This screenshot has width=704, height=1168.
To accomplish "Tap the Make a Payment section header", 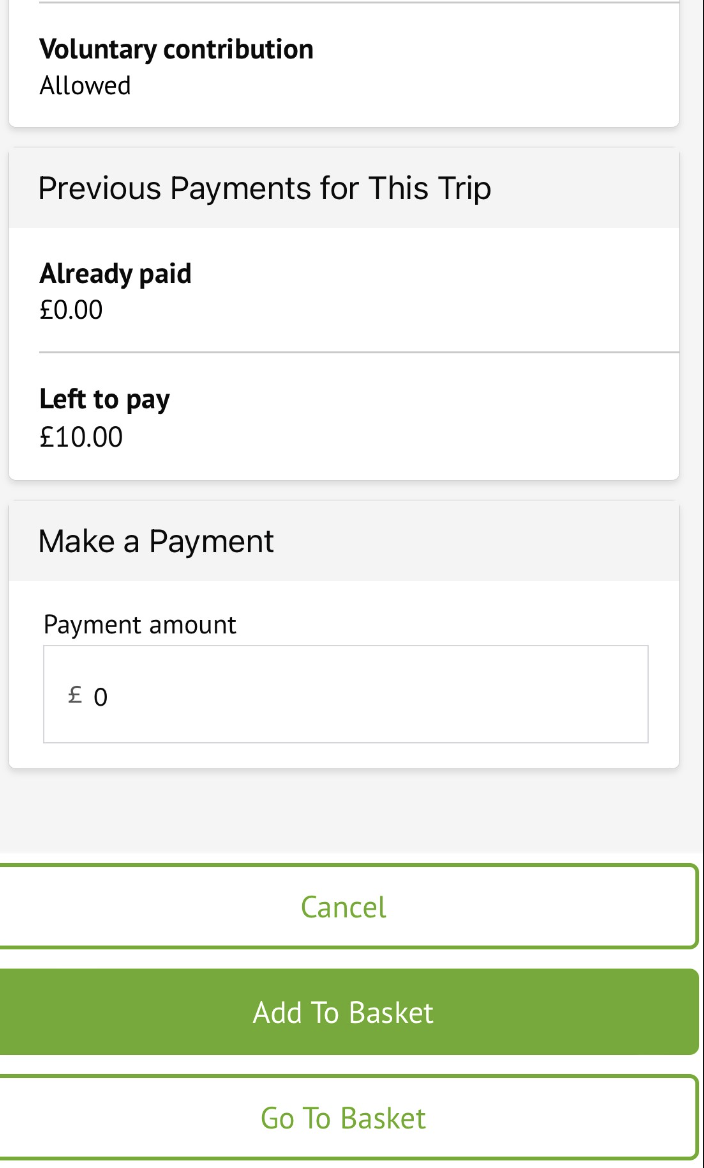I will (156, 541).
